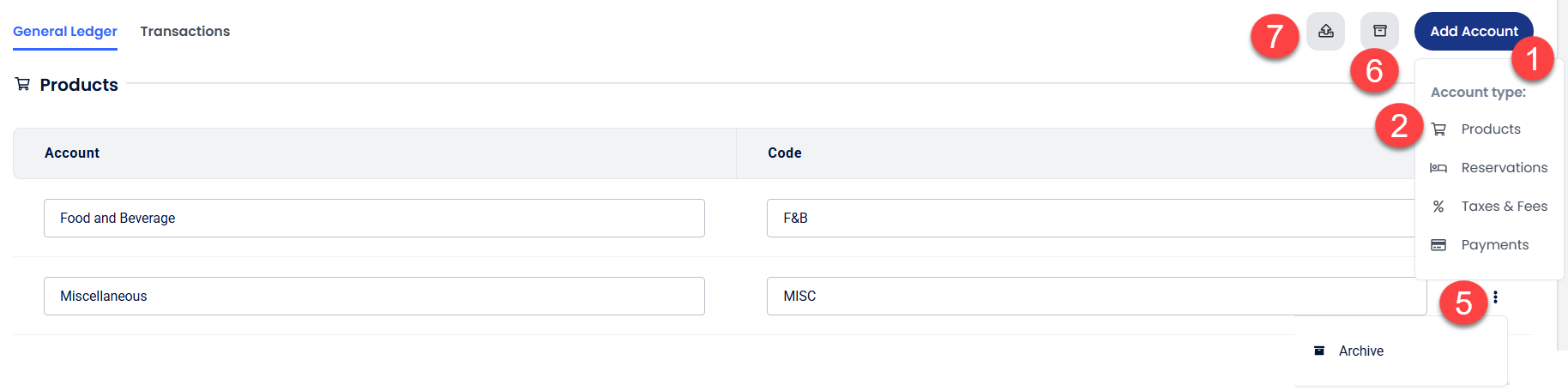Click the Miscellaneous account name field
The width and height of the screenshot is (1568, 390).
[x=374, y=297]
